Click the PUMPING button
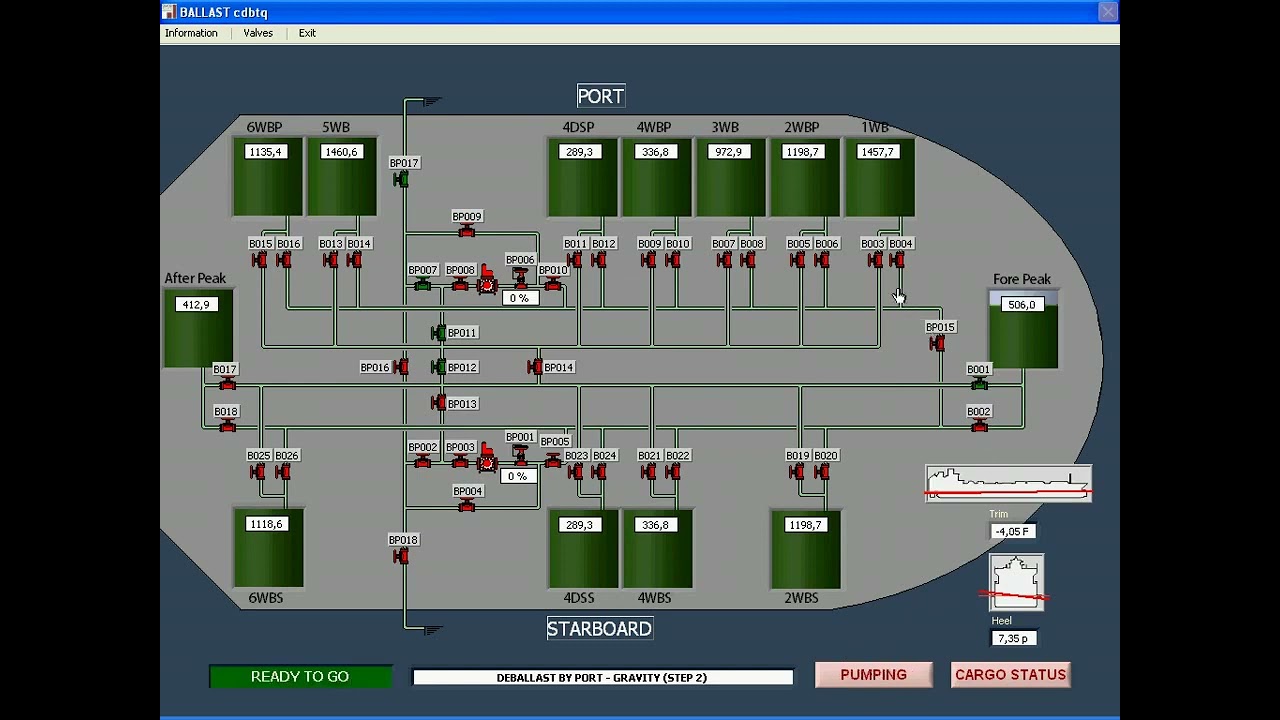Screen dimensions: 1280x720 (x=874, y=675)
